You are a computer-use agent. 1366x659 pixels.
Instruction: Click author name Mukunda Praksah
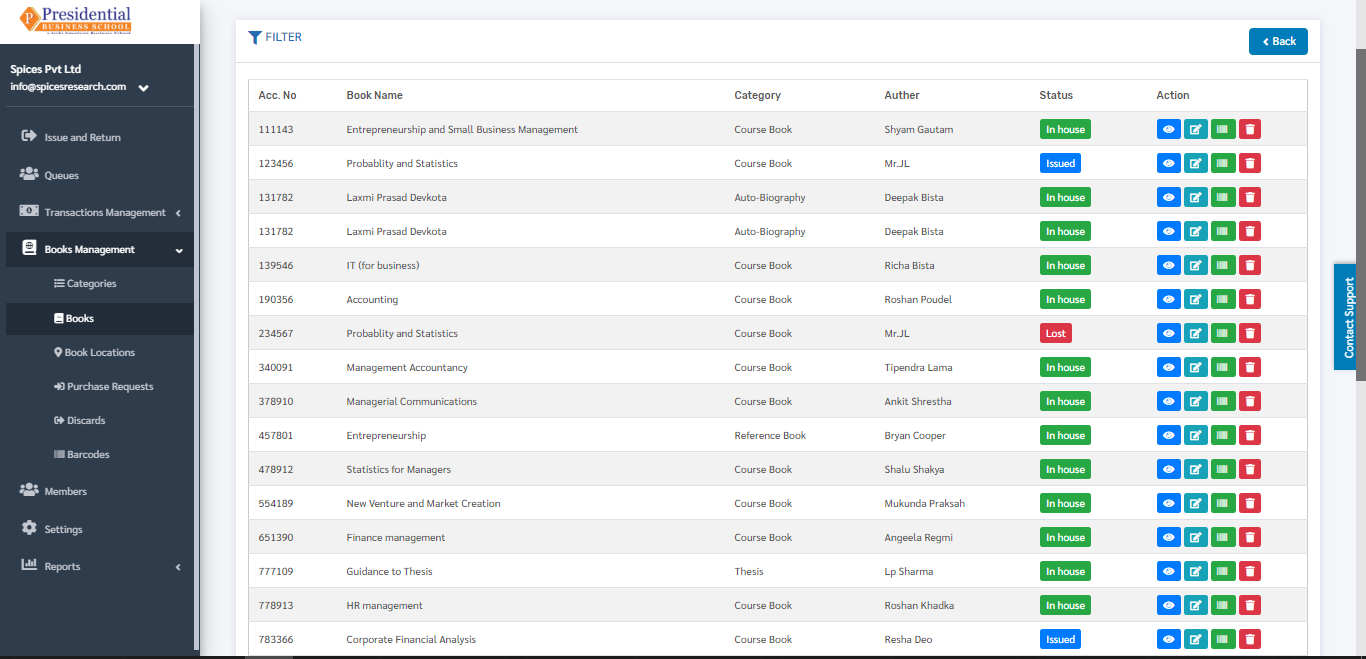coord(924,503)
